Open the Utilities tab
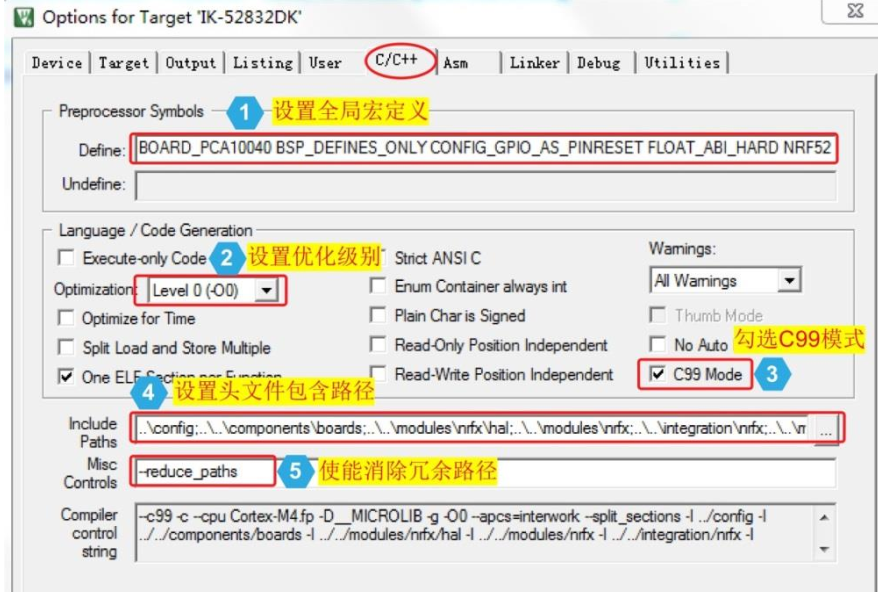Screen dimensions: 878x592 point(681,63)
